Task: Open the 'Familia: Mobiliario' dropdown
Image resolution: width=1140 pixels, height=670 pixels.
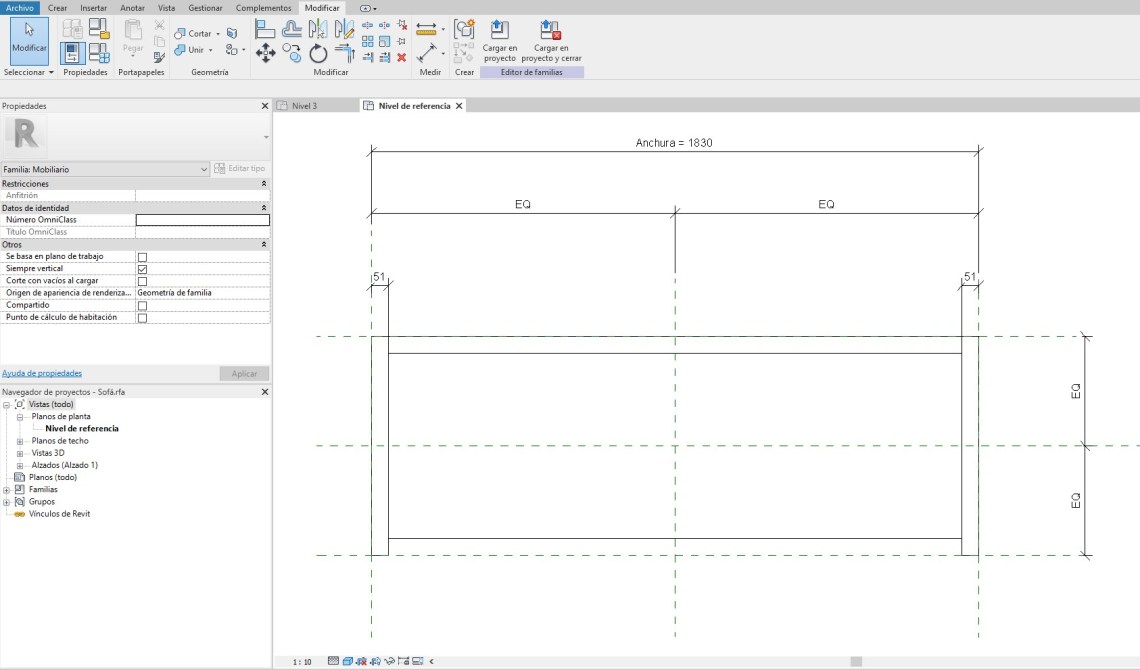Action: pyautogui.click(x=204, y=169)
